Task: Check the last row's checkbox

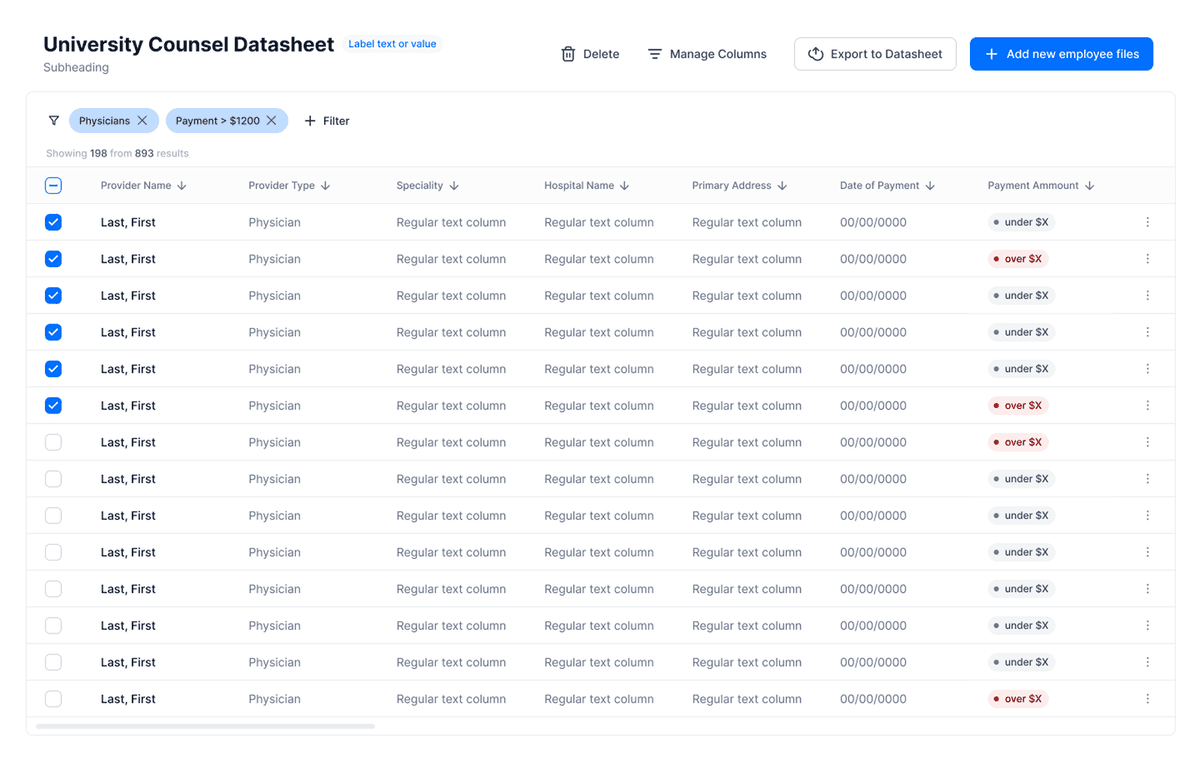Action: [x=54, y=699]
